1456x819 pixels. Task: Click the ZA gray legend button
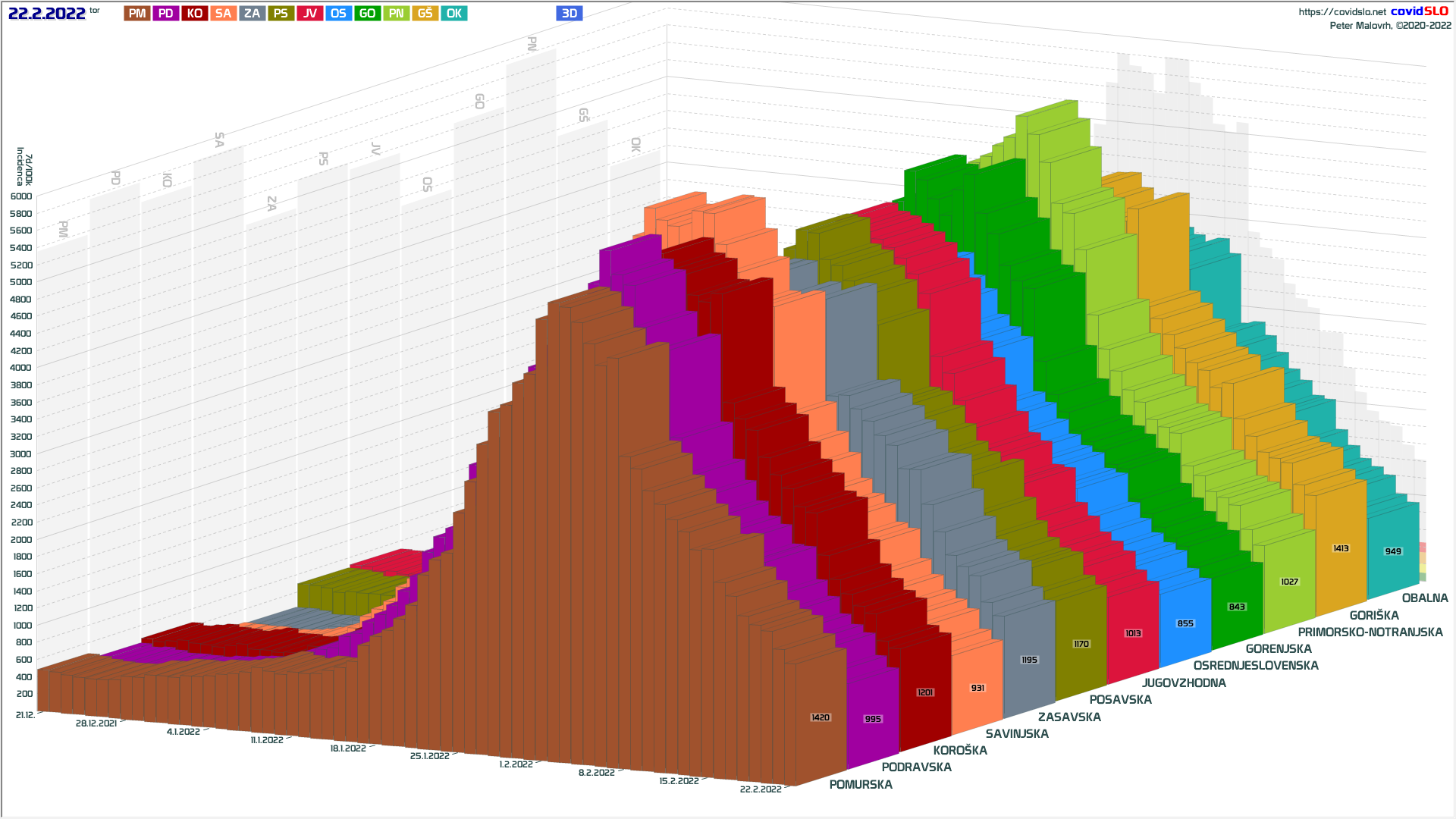(x=252, y=14)
